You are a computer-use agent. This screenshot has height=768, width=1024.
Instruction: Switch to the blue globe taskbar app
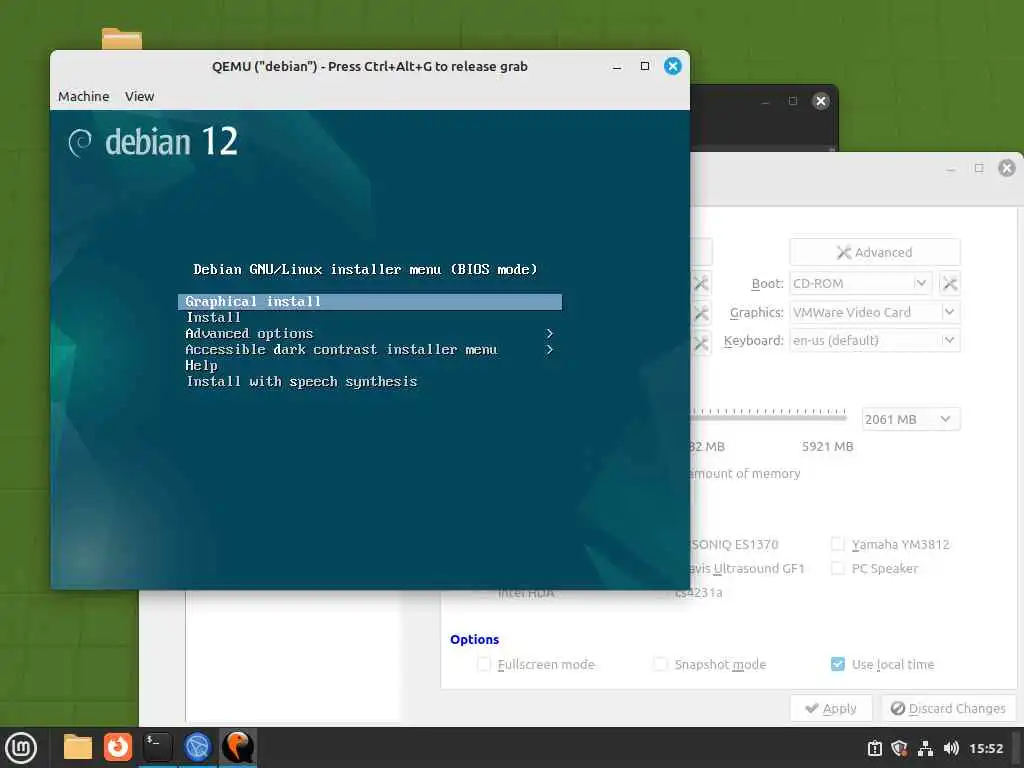(197, 747)
